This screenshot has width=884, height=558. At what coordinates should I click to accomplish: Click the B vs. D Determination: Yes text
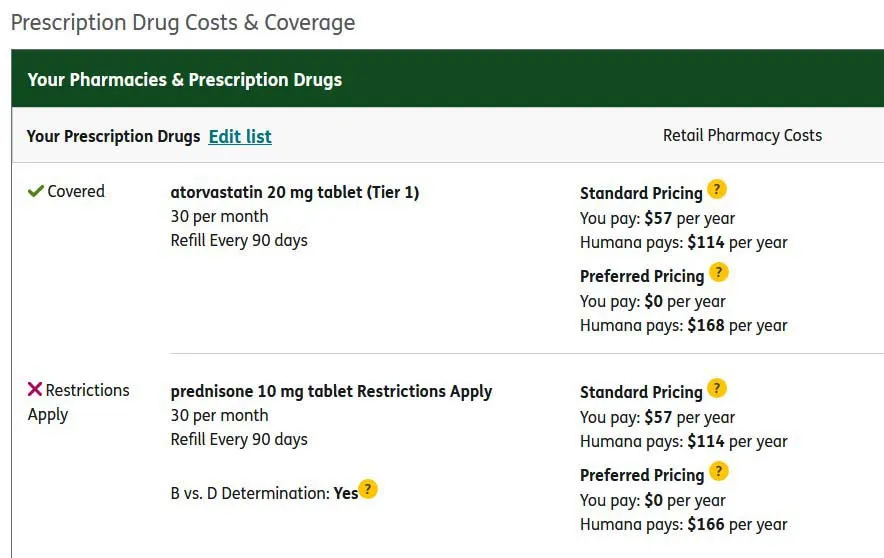point(264,493)
